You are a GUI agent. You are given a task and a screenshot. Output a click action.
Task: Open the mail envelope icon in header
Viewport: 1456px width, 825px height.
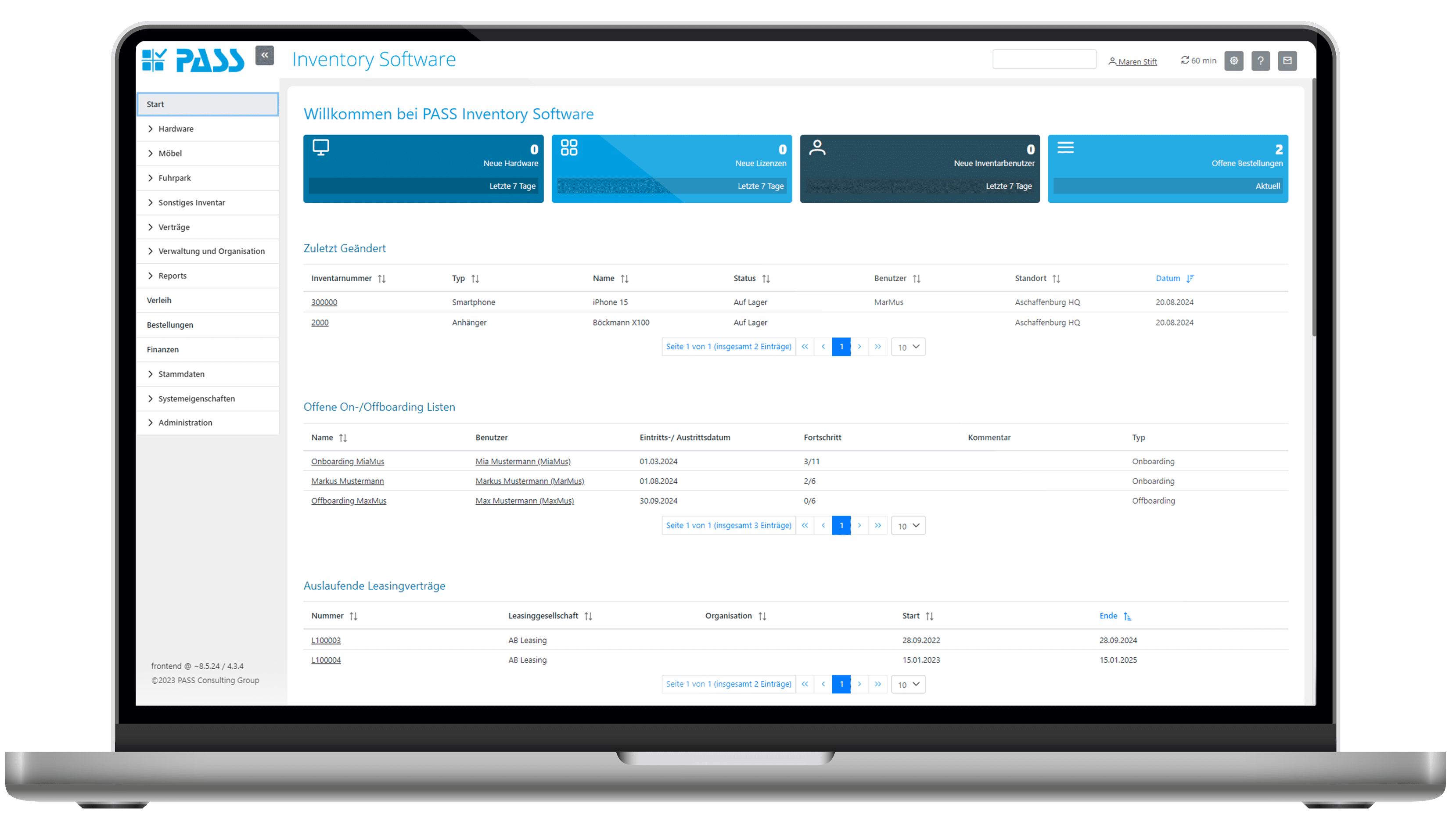tap(1288, 61)
